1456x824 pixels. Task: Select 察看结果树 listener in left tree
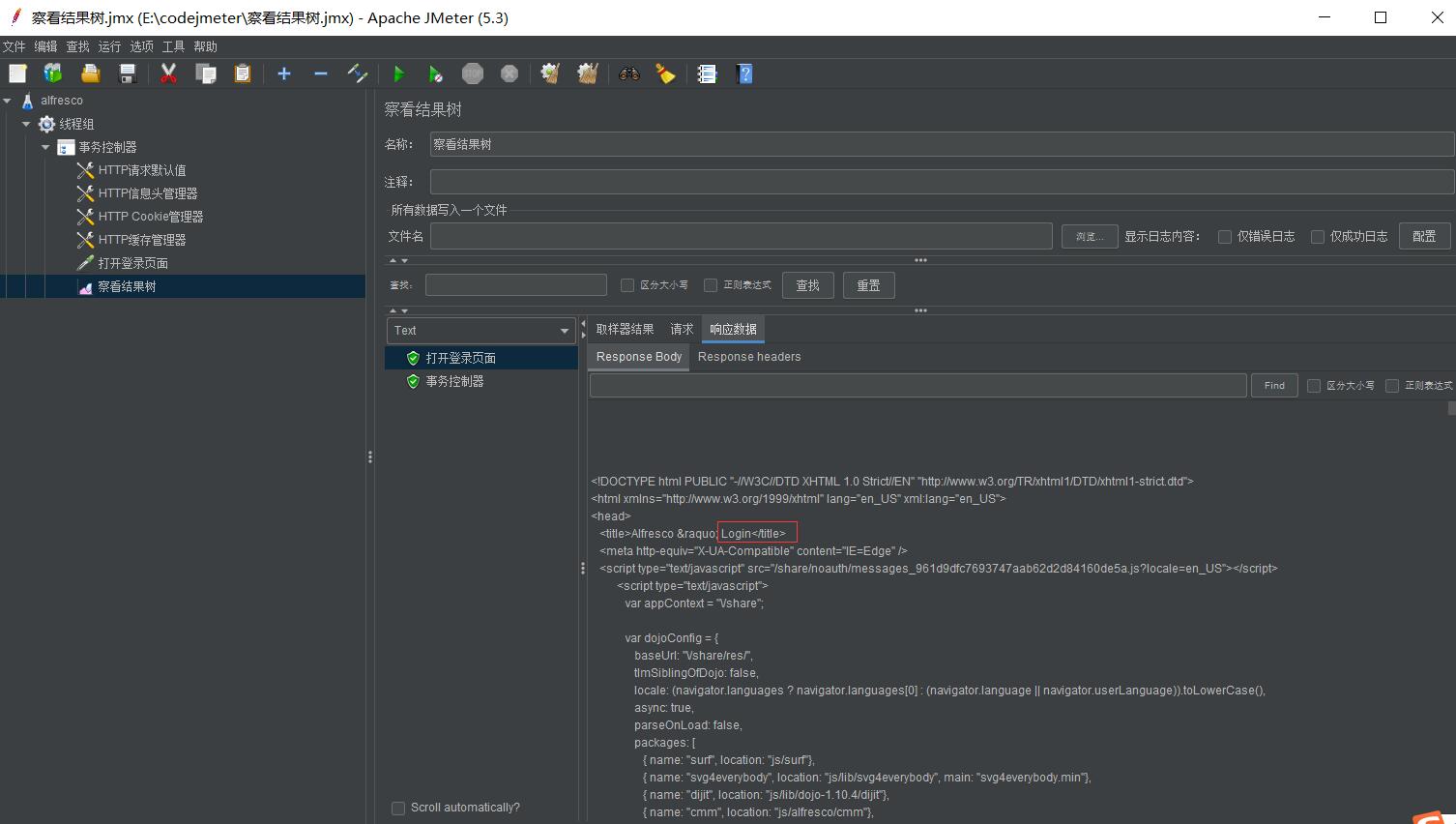(x=127, y=286)
